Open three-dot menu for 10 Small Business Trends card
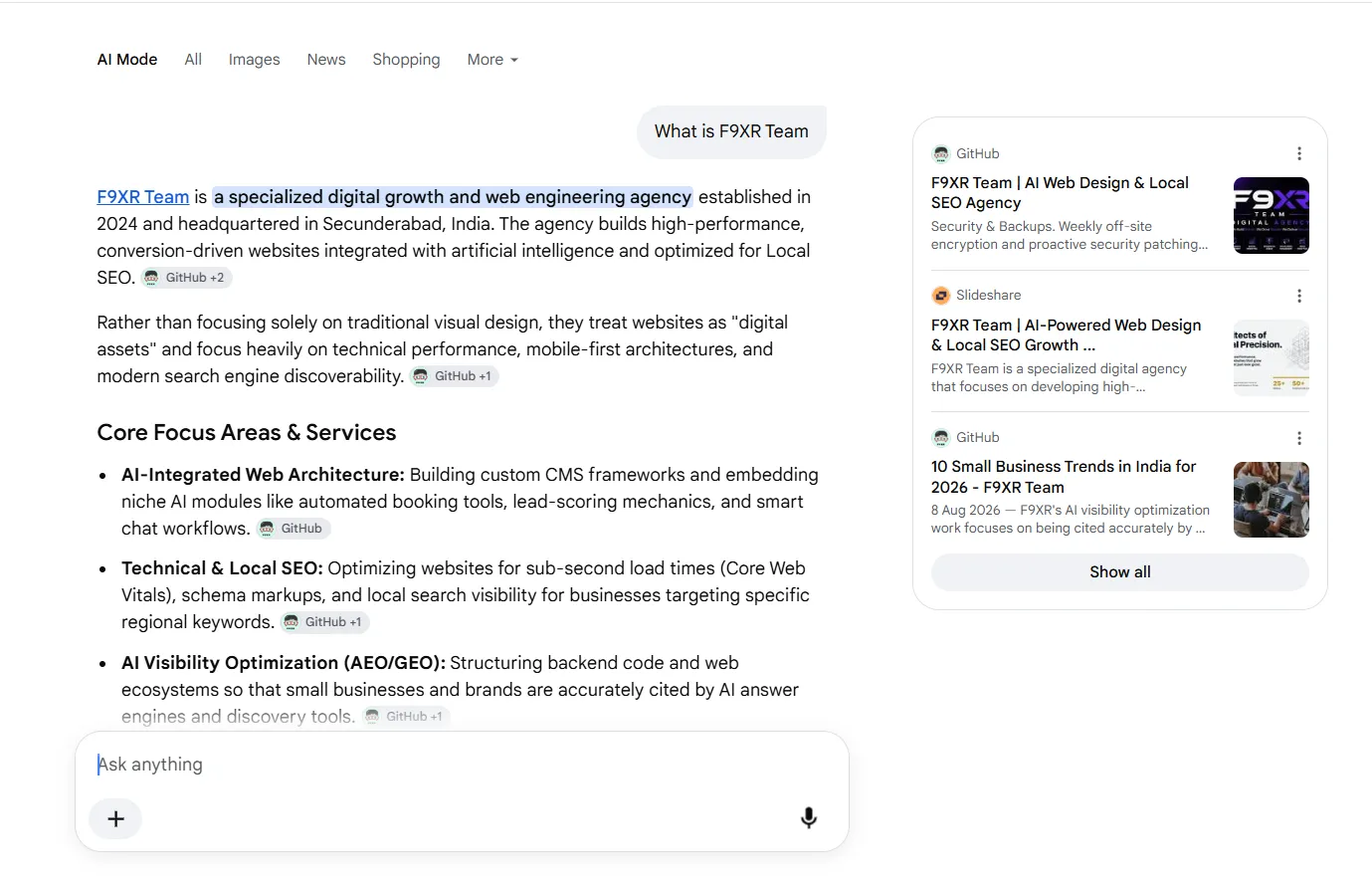 coord(1298,438)
